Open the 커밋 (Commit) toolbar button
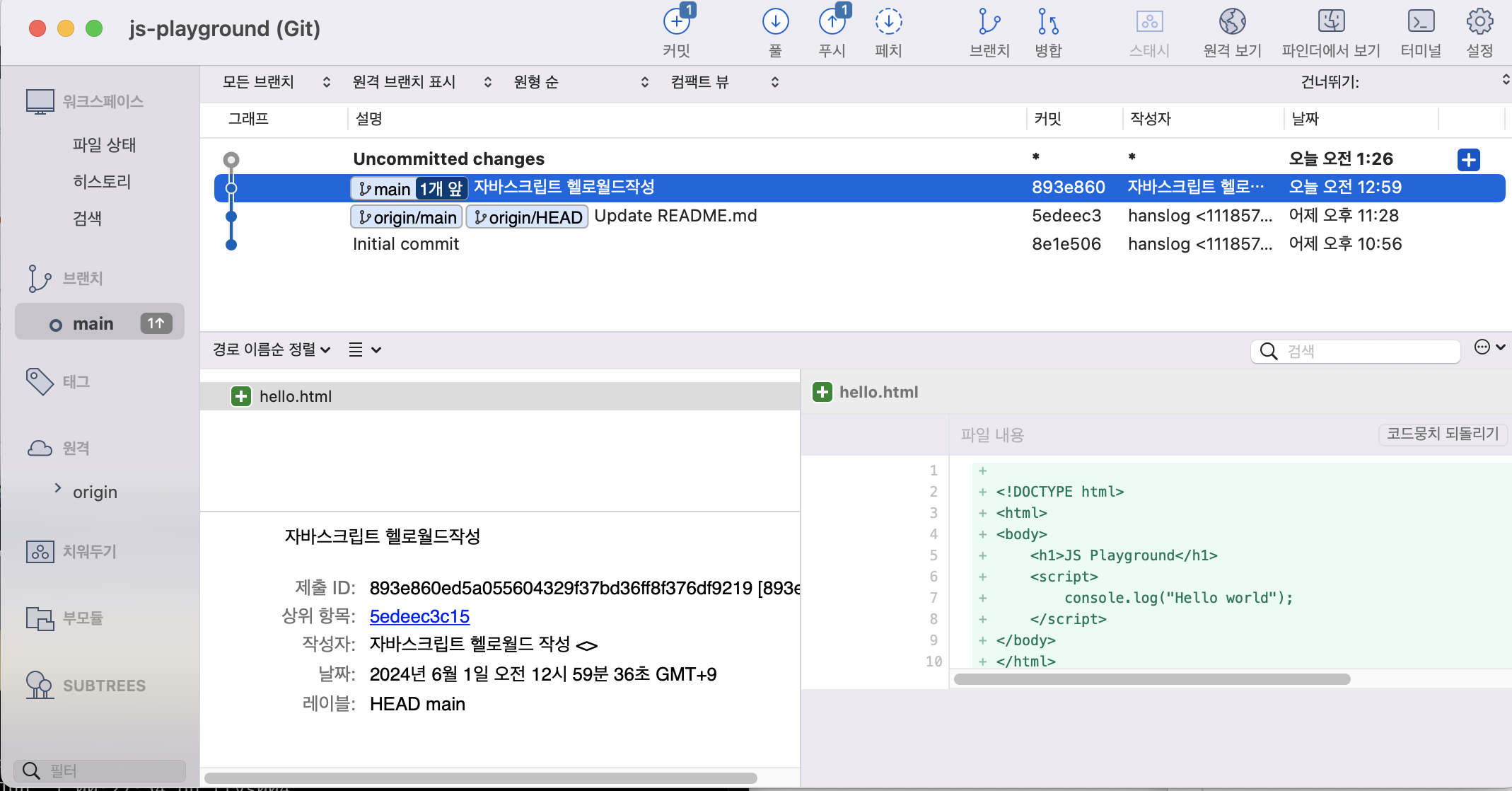This screenshot has height=791, width=1512. (677, 32)
